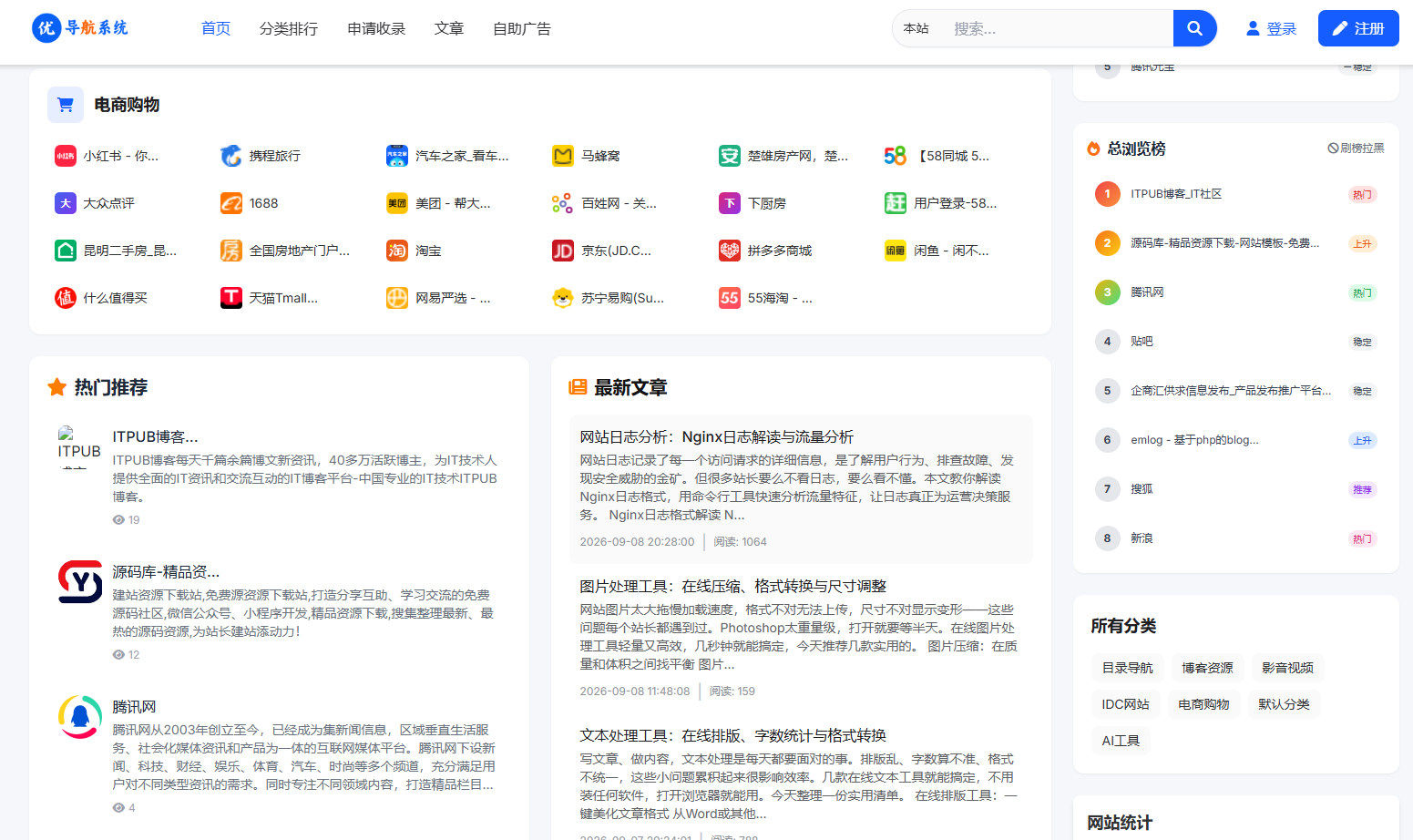This screenshot has height=840, width=1413.
Task: Open the 下厨房 icon
Action: 730,203
